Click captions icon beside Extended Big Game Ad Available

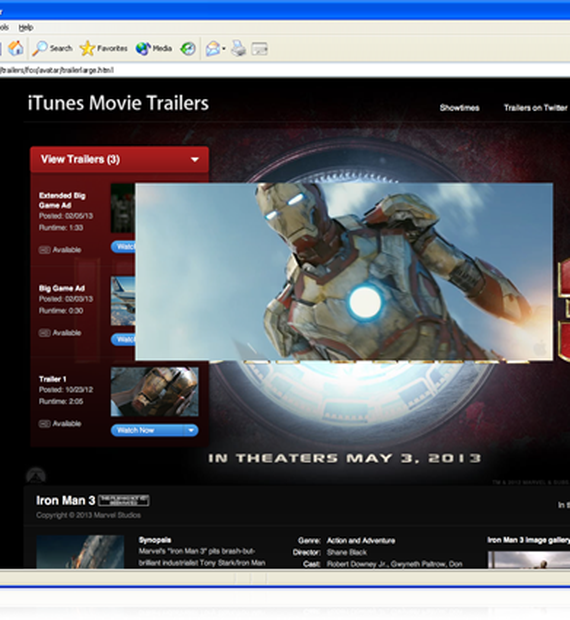(x=44, y=250)
